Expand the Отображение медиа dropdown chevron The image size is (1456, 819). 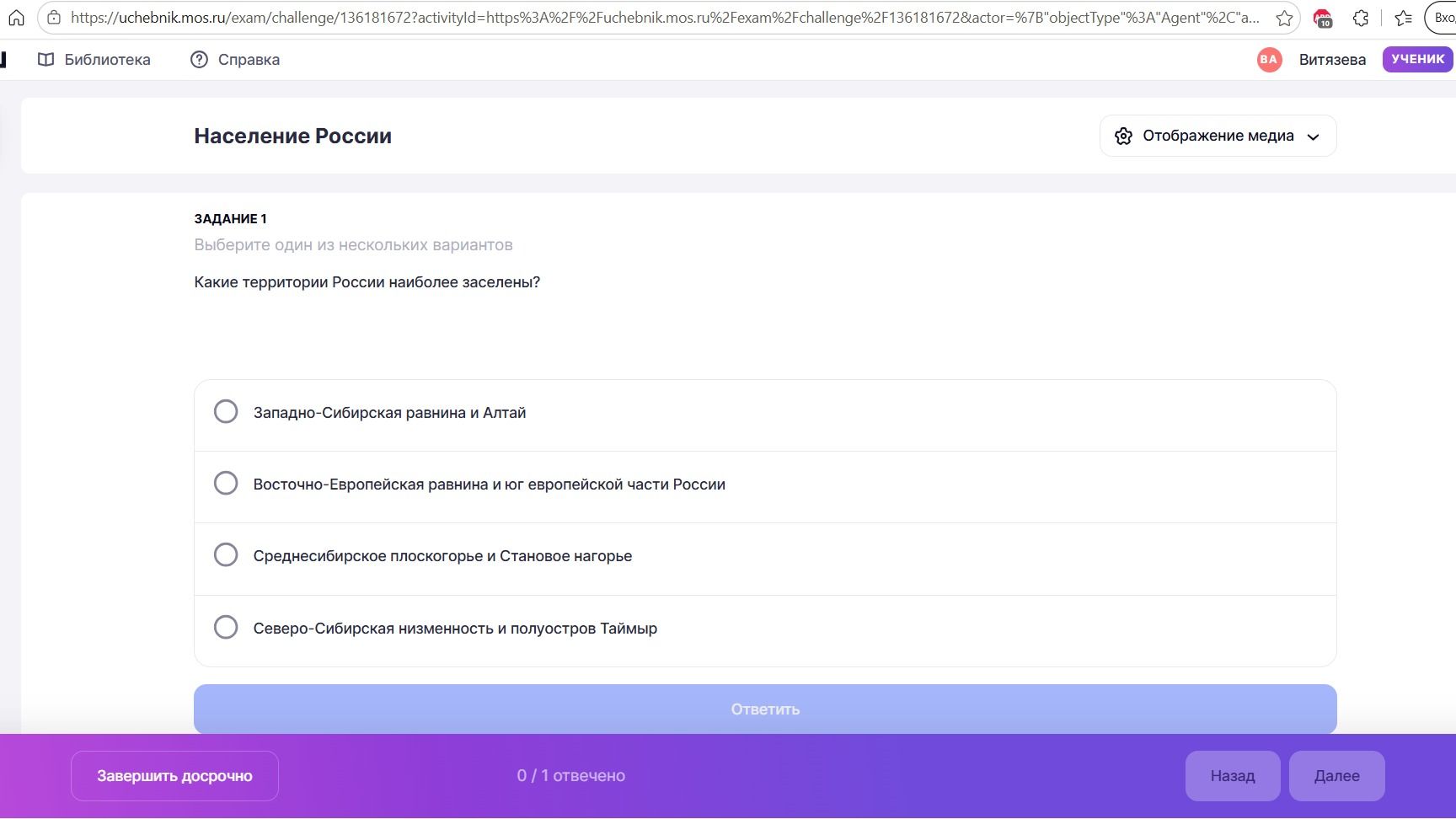point(1313,137)
